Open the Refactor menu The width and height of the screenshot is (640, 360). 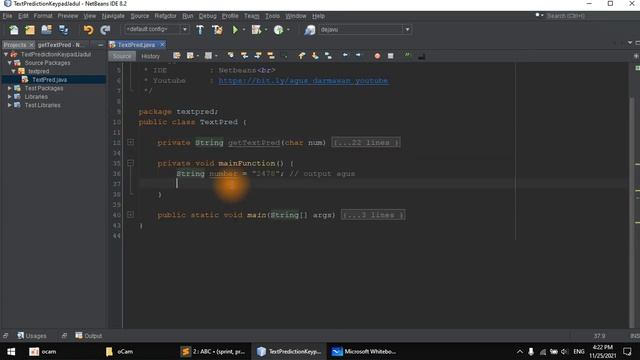[165, 16]
